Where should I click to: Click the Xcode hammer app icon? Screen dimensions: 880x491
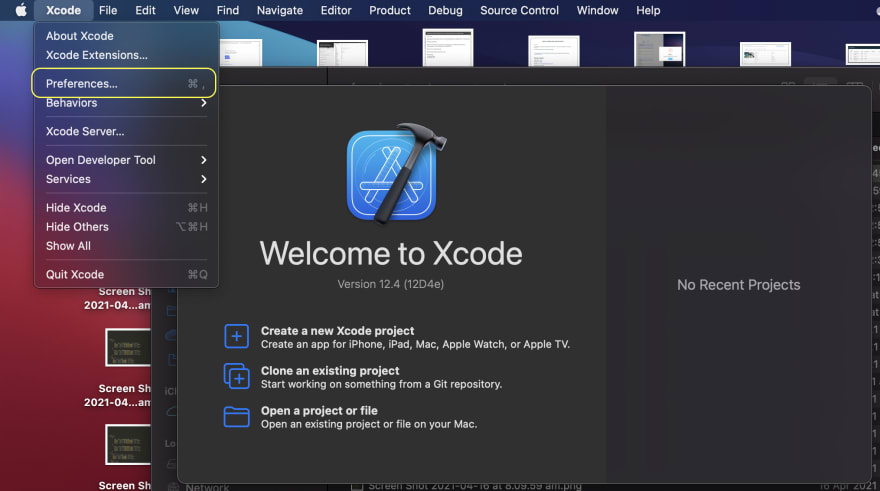(396, 174)
